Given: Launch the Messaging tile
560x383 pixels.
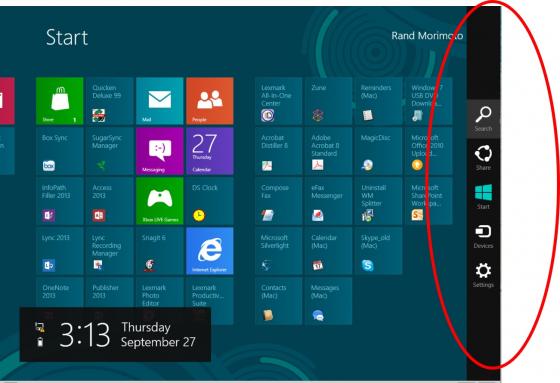Looking at the screenshot, I should point(160,151).
